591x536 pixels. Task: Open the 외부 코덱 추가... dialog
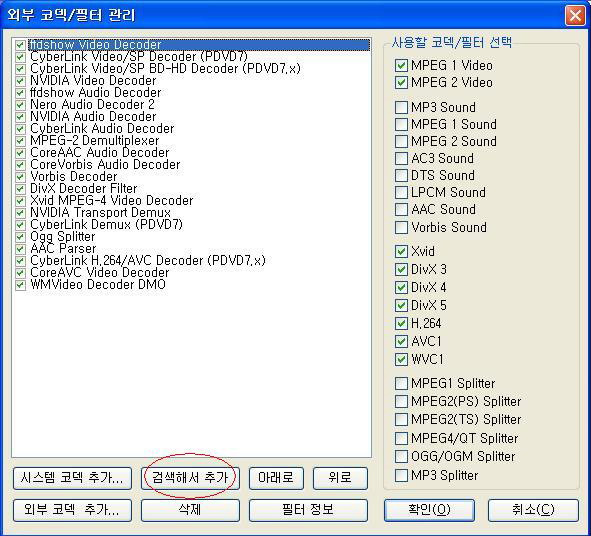(x=72, y=510)
